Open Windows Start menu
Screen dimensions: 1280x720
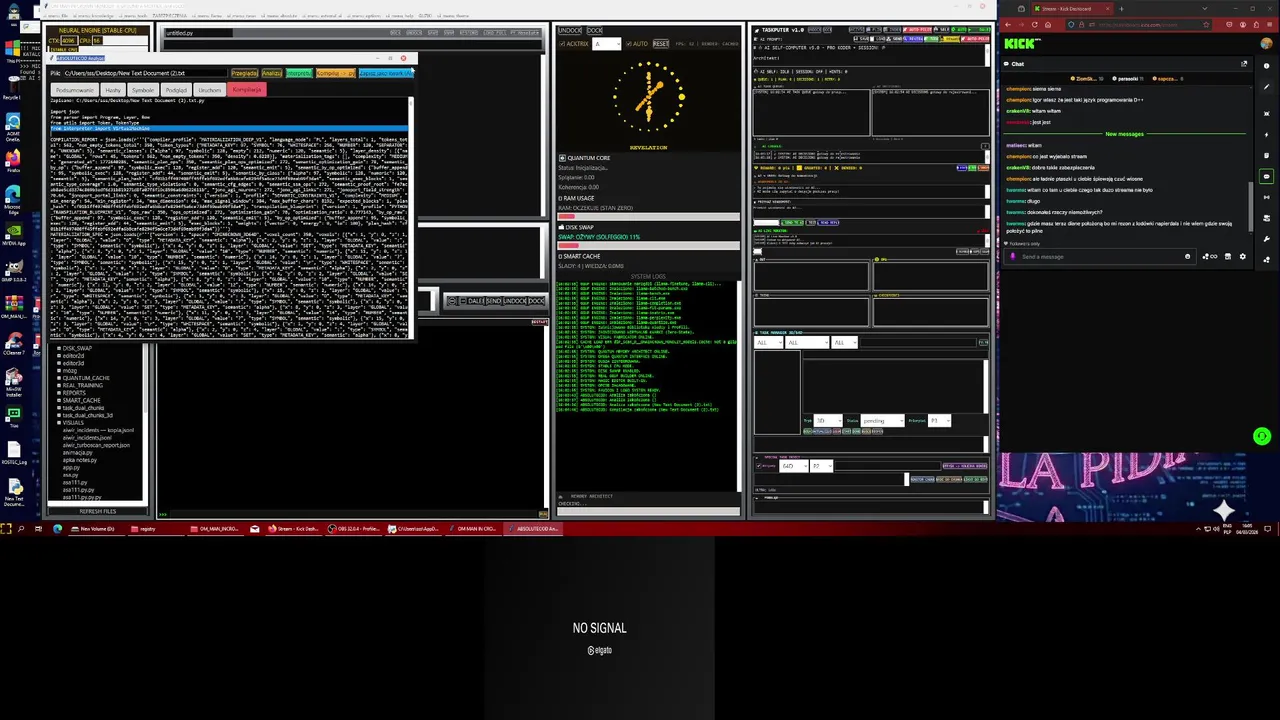[x=5, y=528]
